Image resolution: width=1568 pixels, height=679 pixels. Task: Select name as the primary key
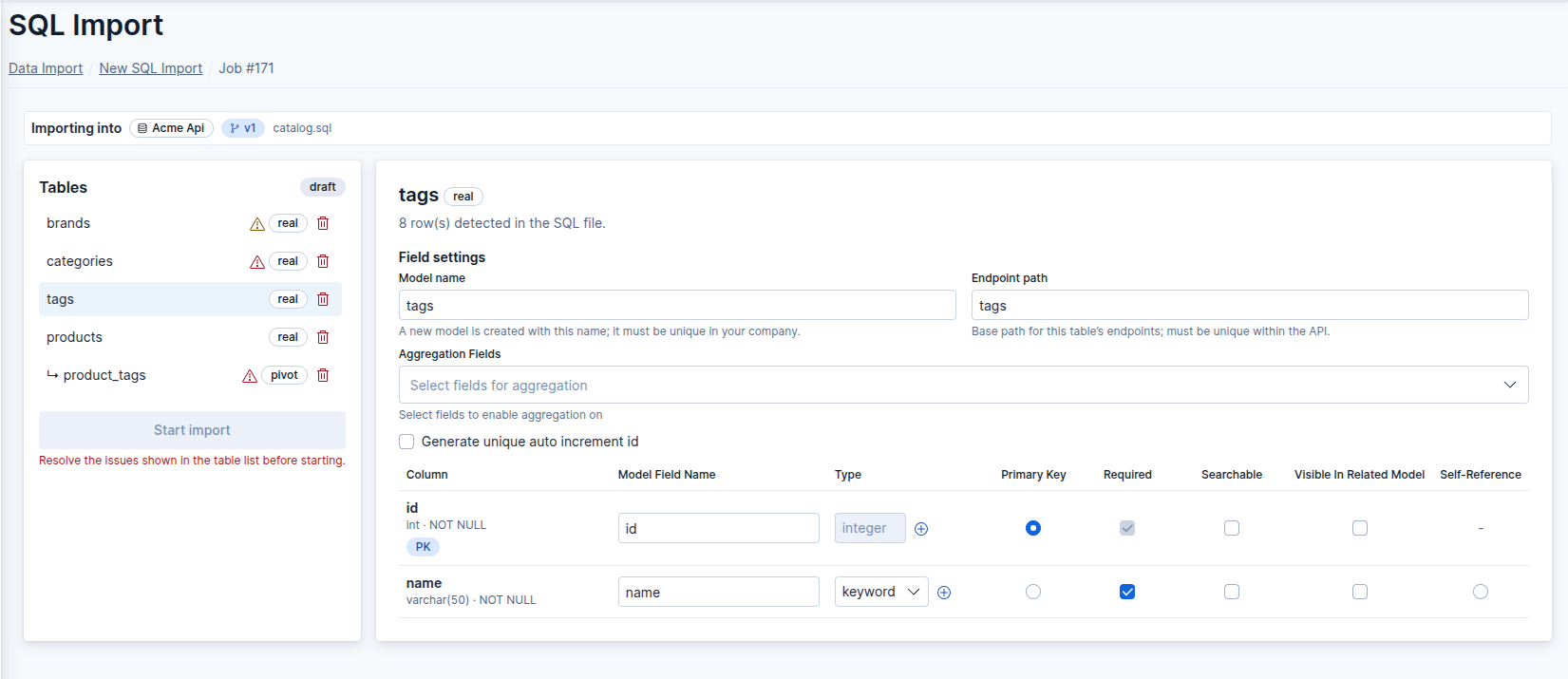click(x=1033, y=592)
